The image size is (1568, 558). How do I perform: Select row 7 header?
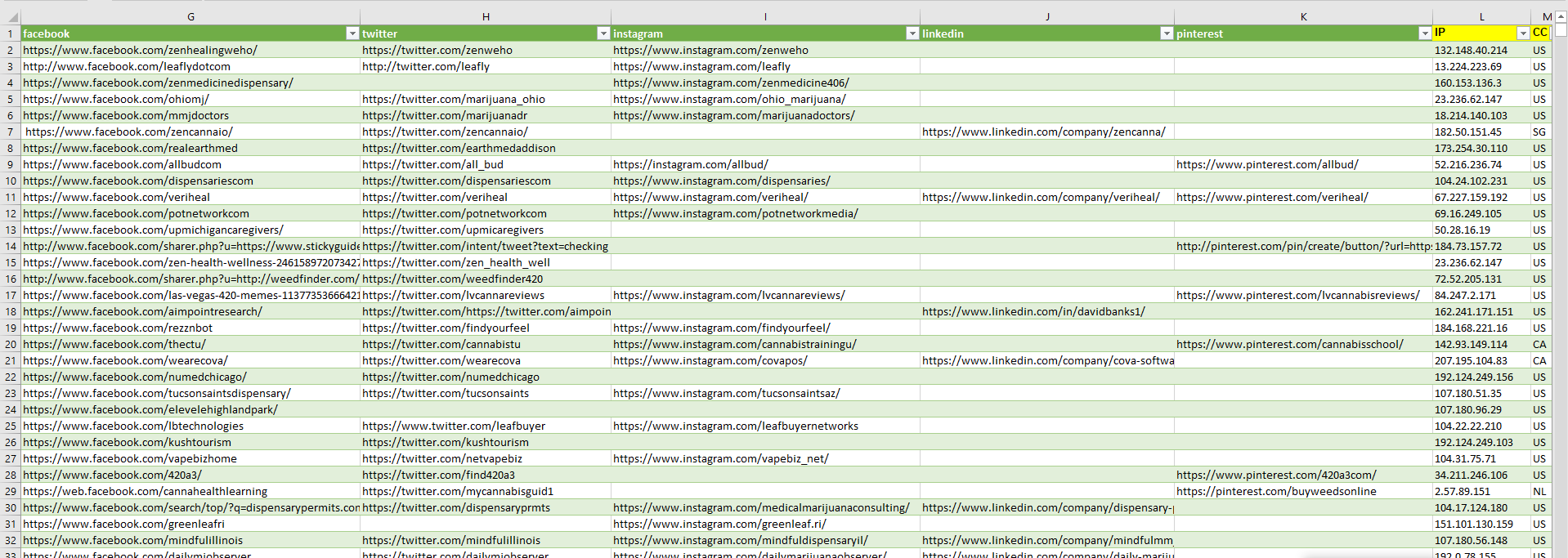[10, 132]
